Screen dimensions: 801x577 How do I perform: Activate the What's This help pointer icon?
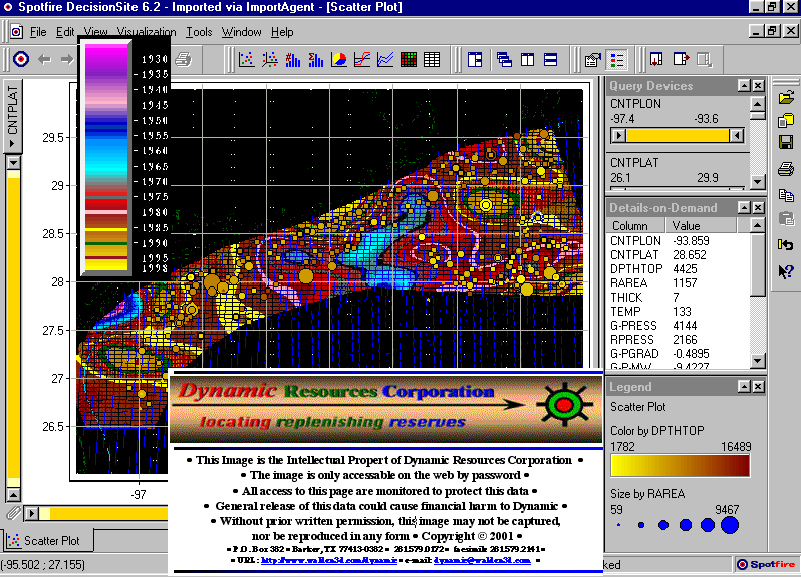tap(786, 270)
